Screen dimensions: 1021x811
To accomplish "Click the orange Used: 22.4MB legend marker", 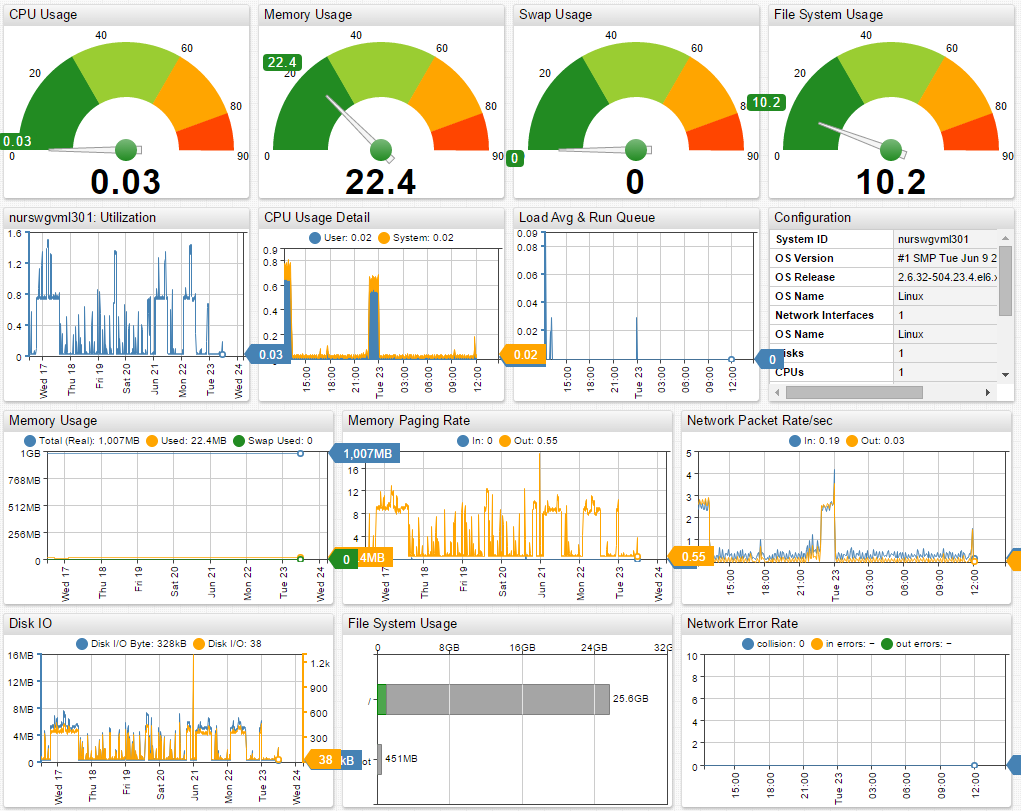I will point(153,439).
